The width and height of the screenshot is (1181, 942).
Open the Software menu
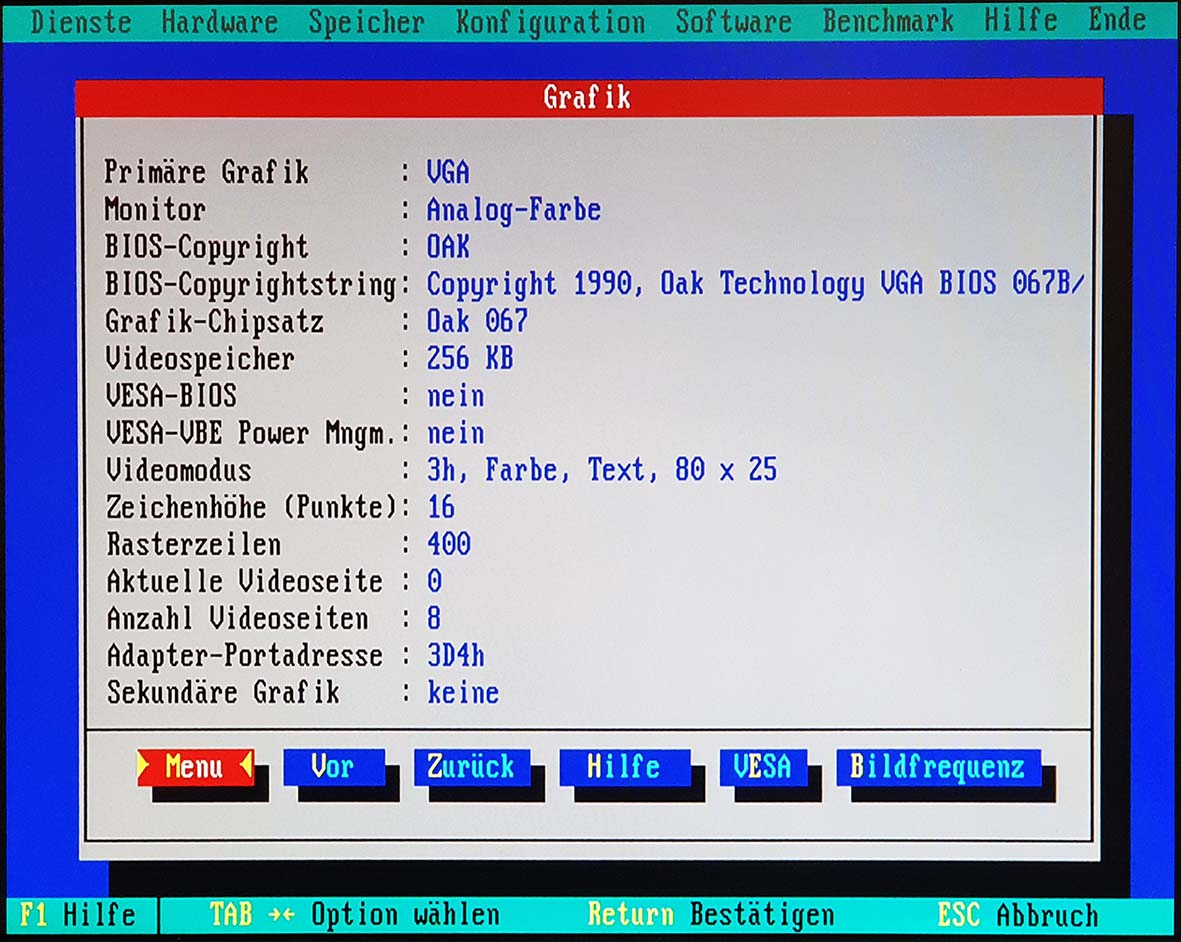coord(733,22)
